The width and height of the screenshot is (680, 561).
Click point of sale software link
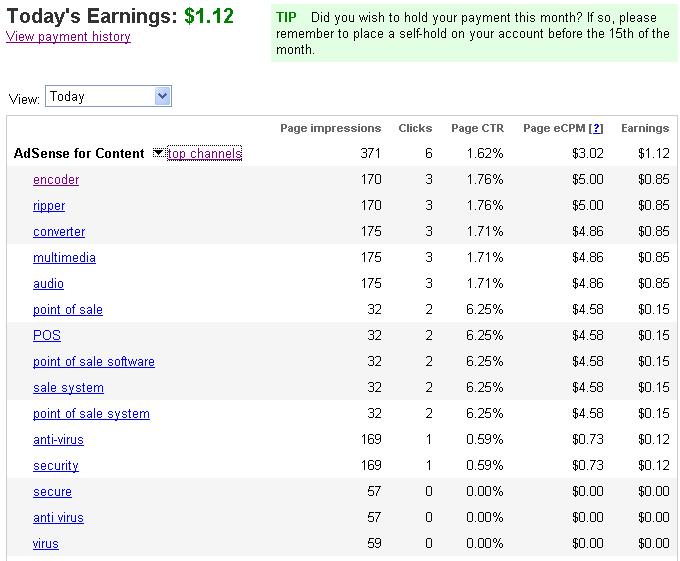94,362
